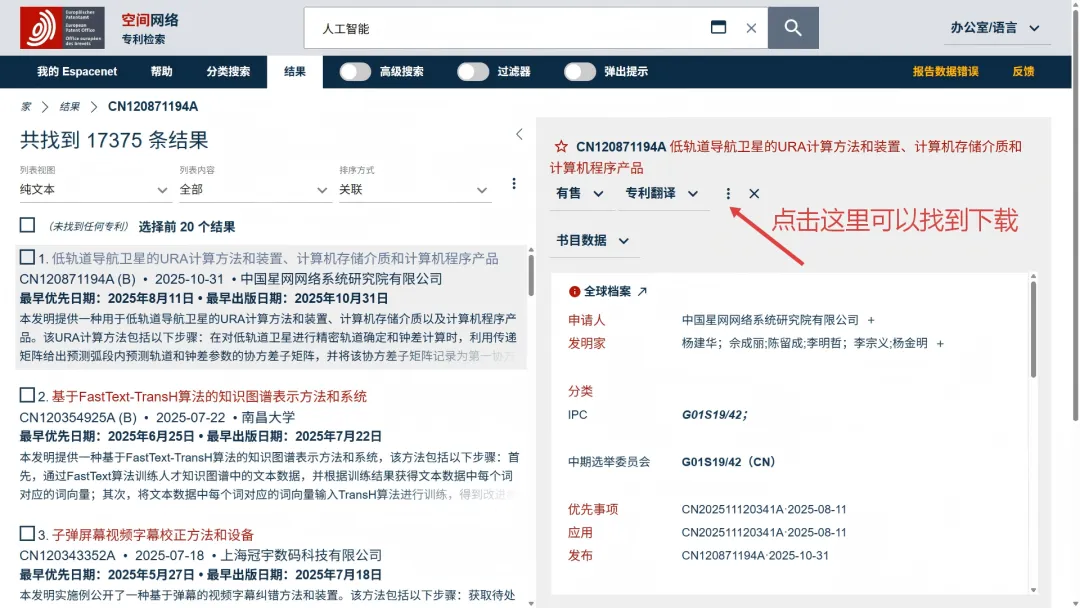Open 我的 Espacenet menu
The image size is (1080, 608).
pyautogui.click(x=77, y=72)
